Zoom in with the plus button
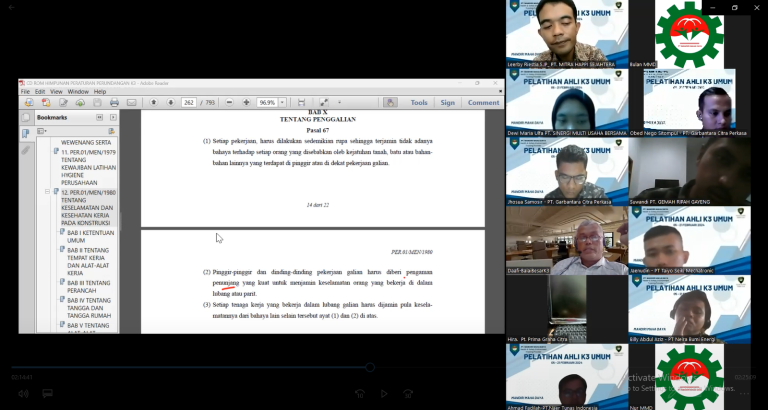The image size is (768, 410). point(246,102)
